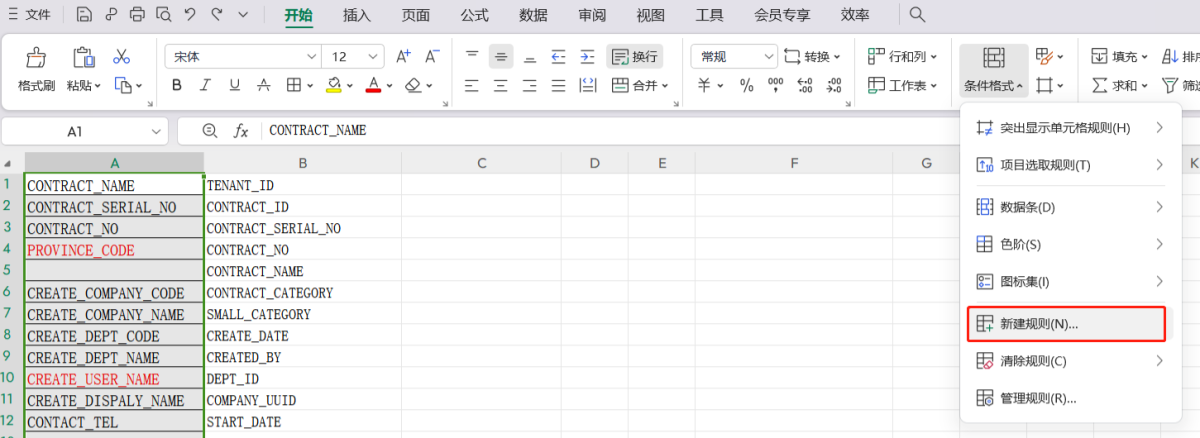The image size is (1200, 438).
Task: Click the Cut scissors icon
Action: [122, 57]
